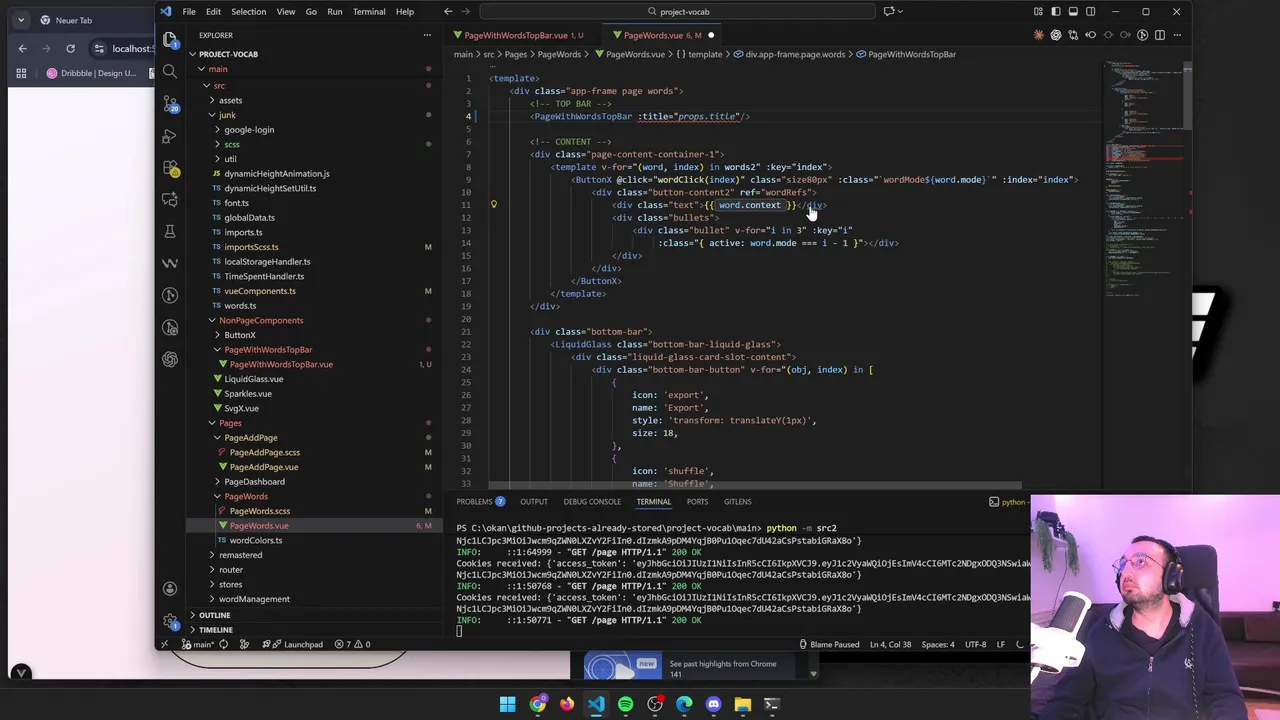Open the Manage gear icon
Viewport: 1280px width, 720px height.
(170, 620)
